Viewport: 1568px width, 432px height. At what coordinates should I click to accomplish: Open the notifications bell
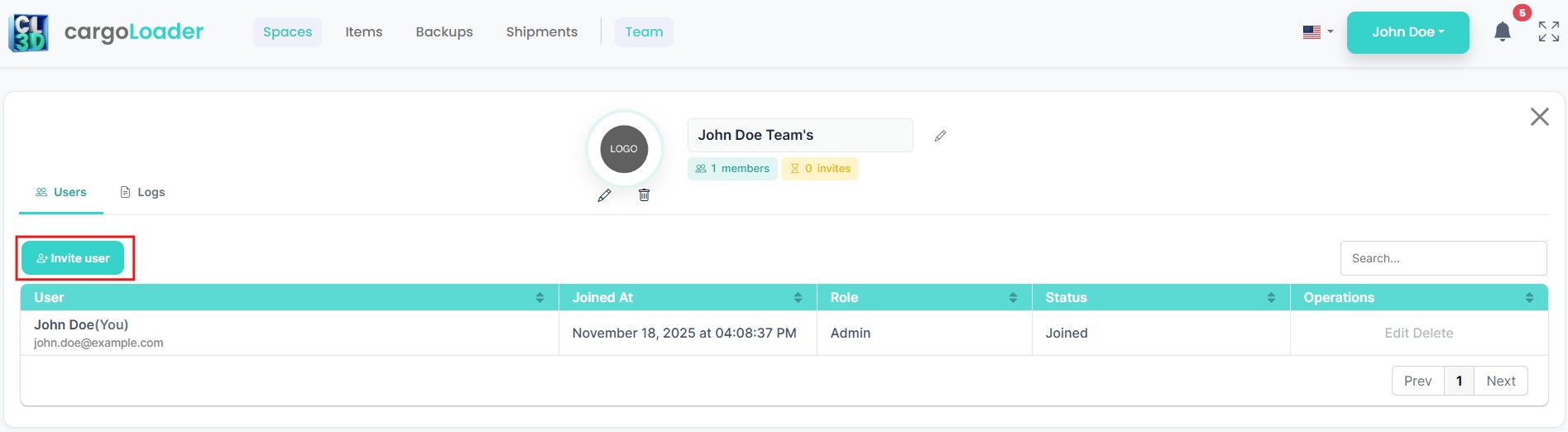(1502, 32)
